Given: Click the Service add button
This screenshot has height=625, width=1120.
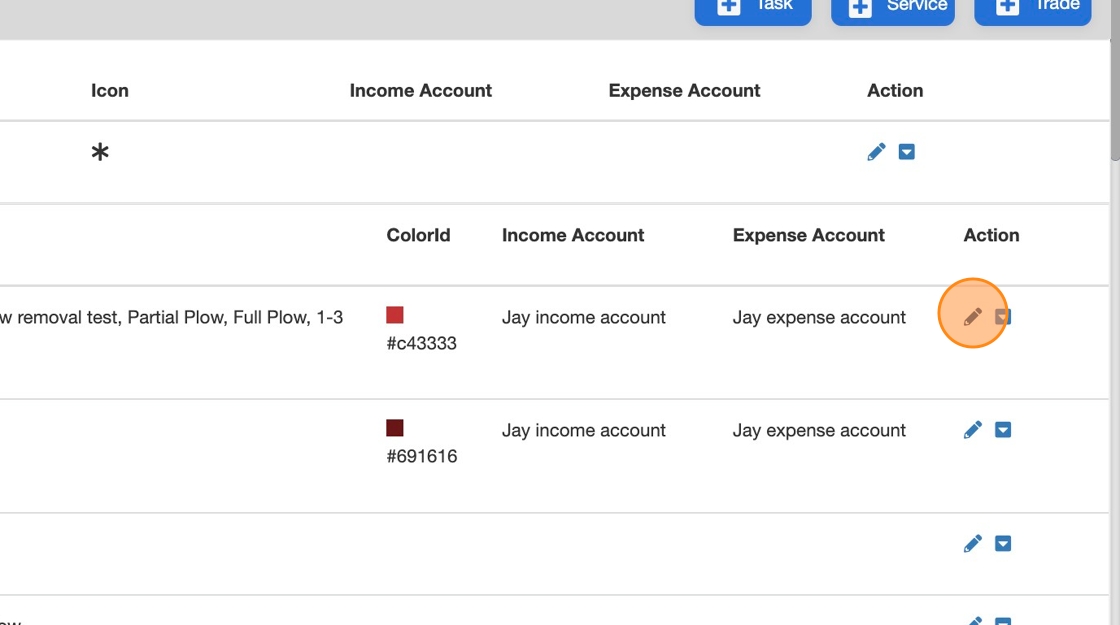Looking at the screenshot, I should tap(892, 8).
